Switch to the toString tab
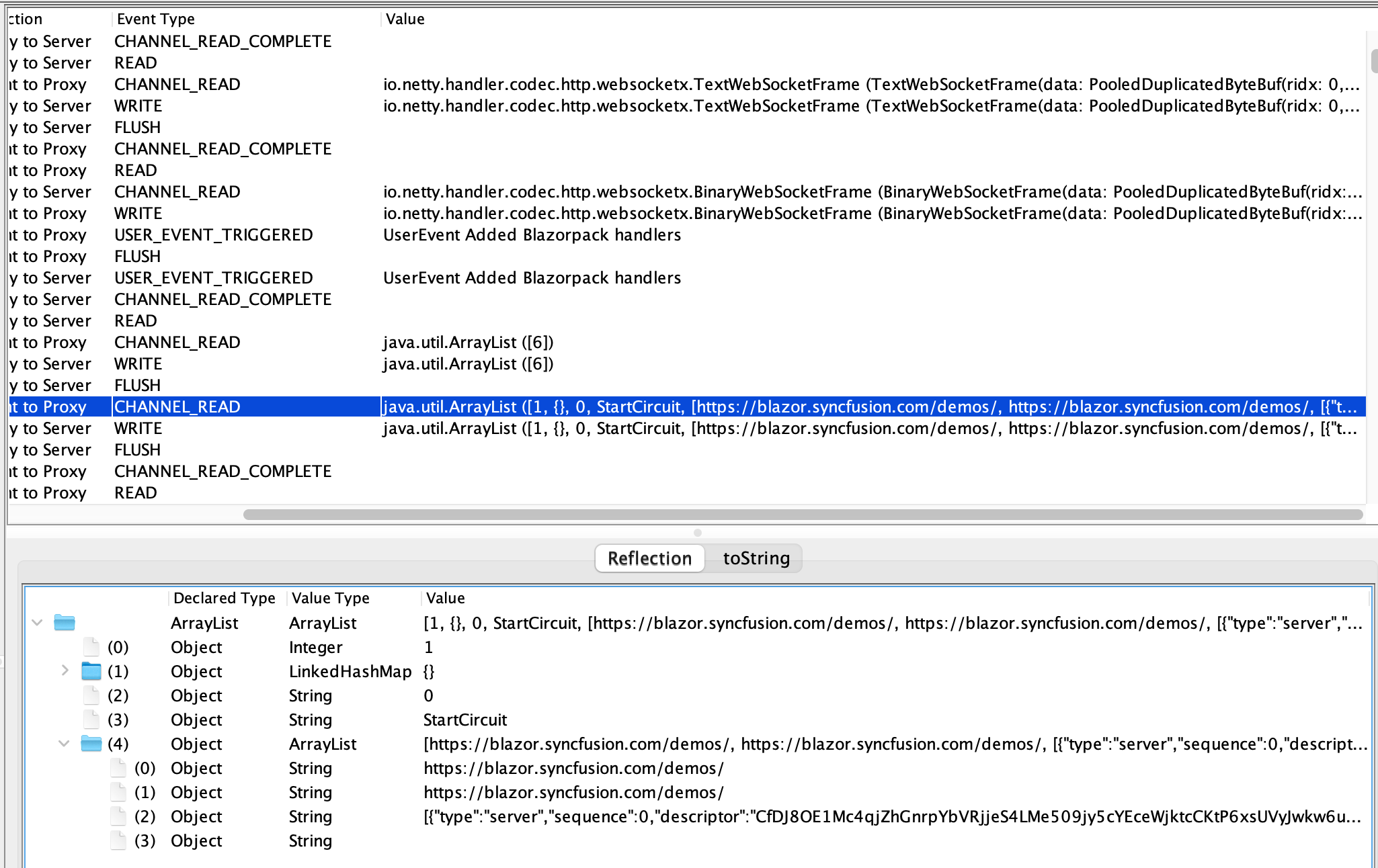This screenshot has height=868, width=1378. pos(756,558)
